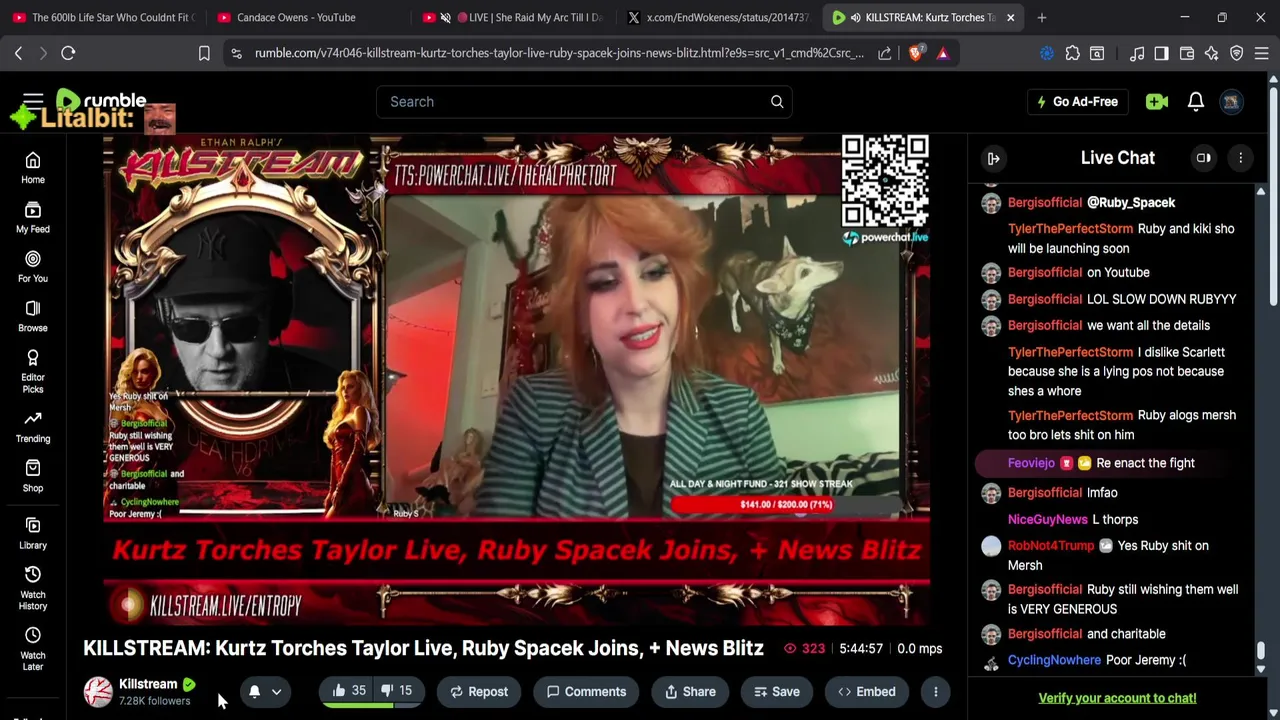Open the Shop section
The image size is (1280, 720).
[x=33, y=476]
